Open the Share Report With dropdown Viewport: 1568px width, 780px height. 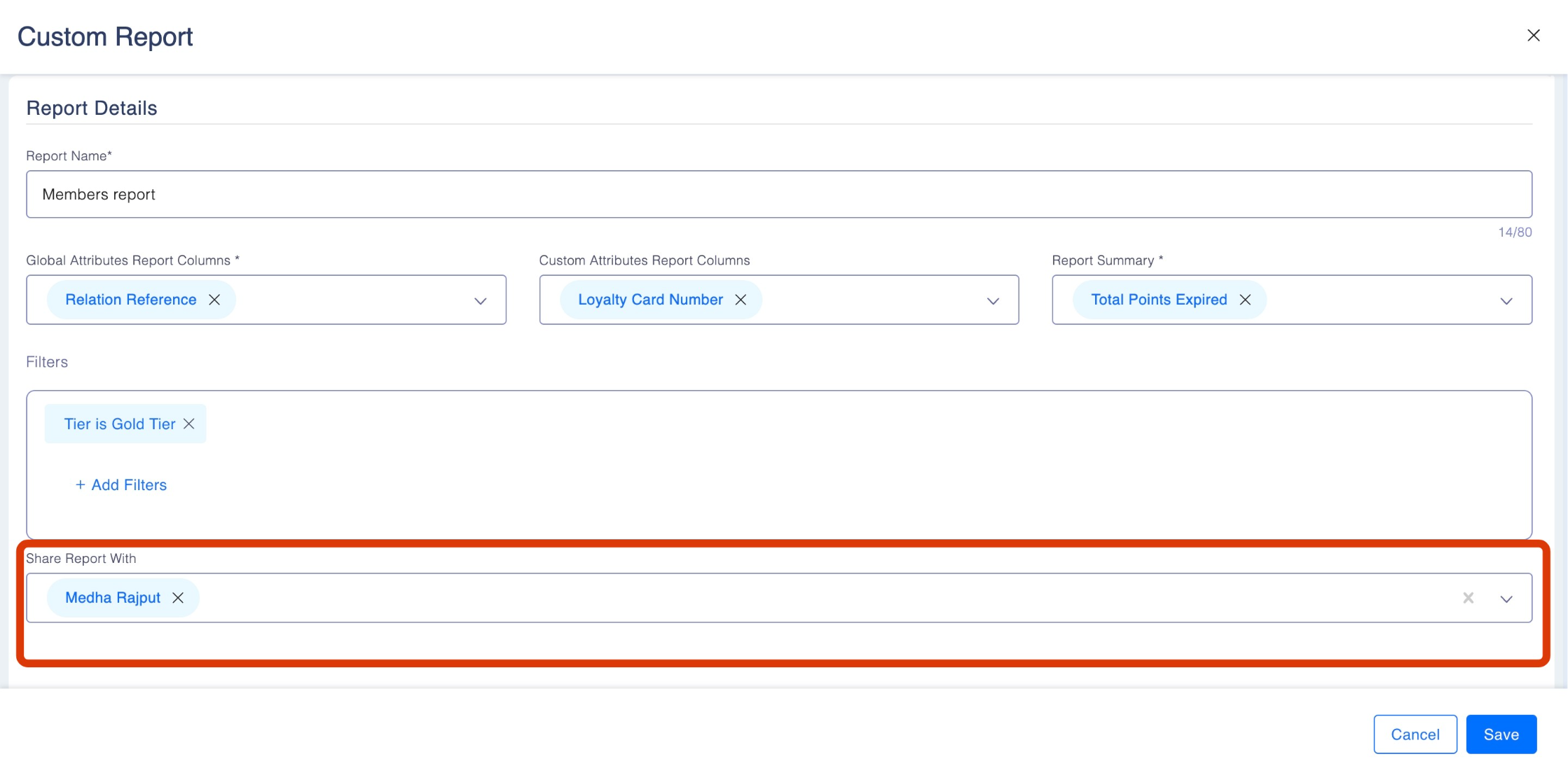(x=1506, y=599)
